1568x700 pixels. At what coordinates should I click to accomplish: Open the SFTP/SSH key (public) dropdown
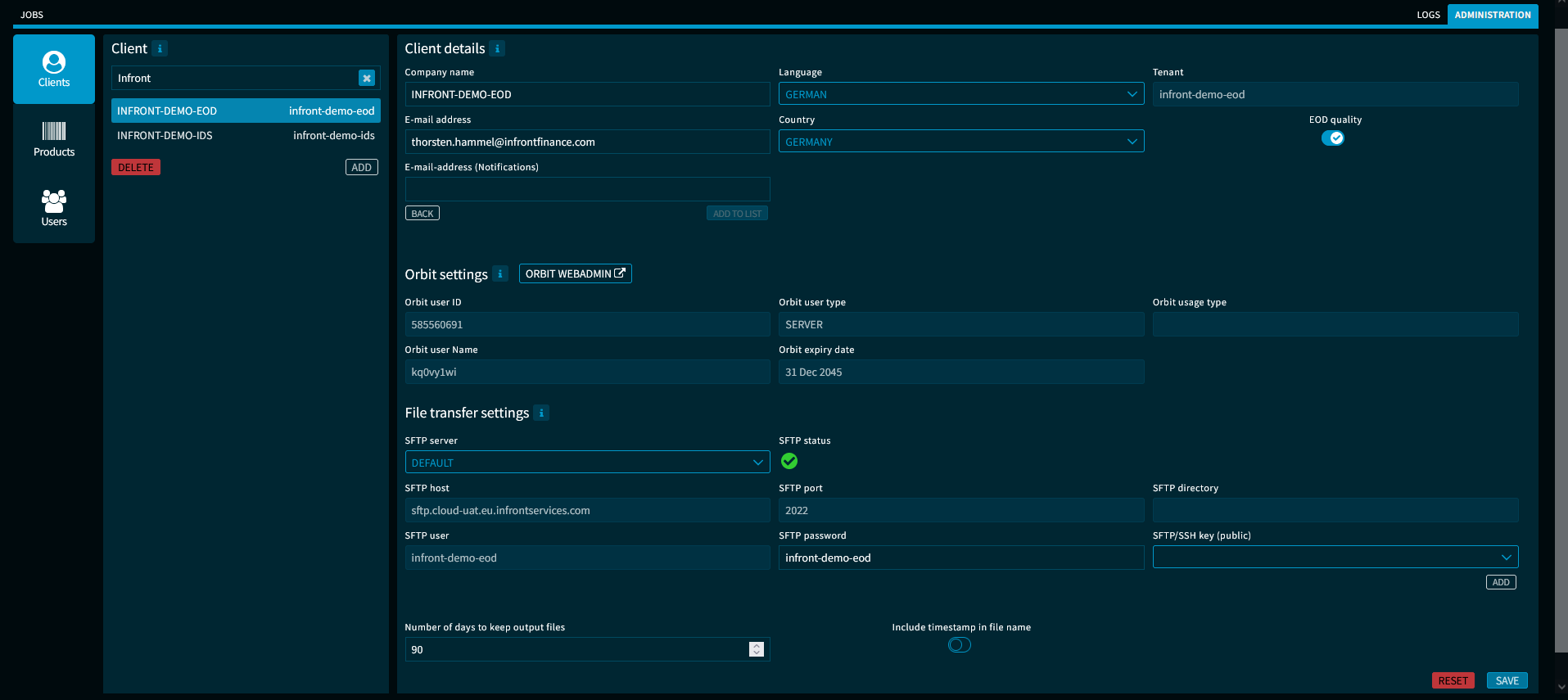[x=1335, y=558]
